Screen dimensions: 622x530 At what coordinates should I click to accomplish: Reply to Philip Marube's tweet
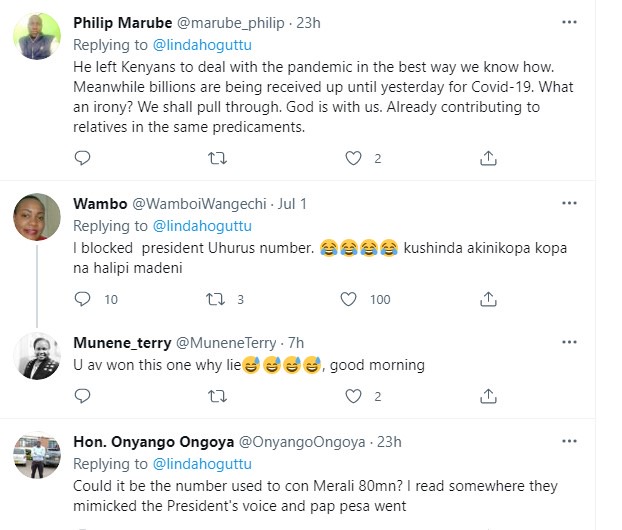(x=82, y=158)
